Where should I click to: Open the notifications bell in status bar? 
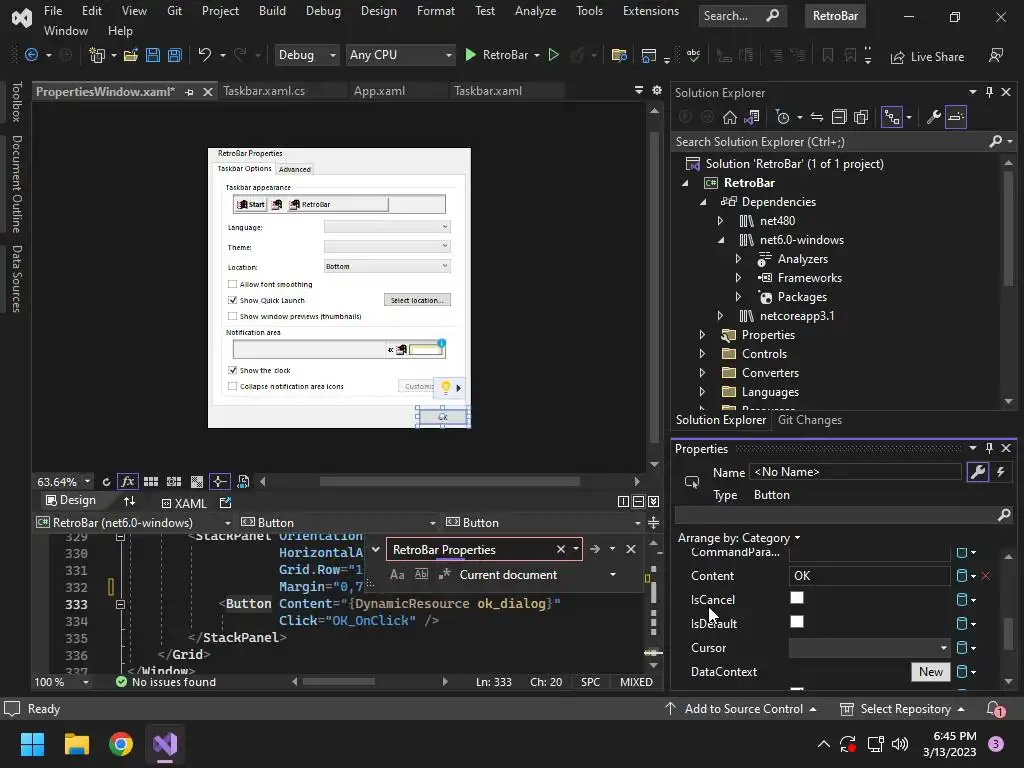[x=995, y=709]
